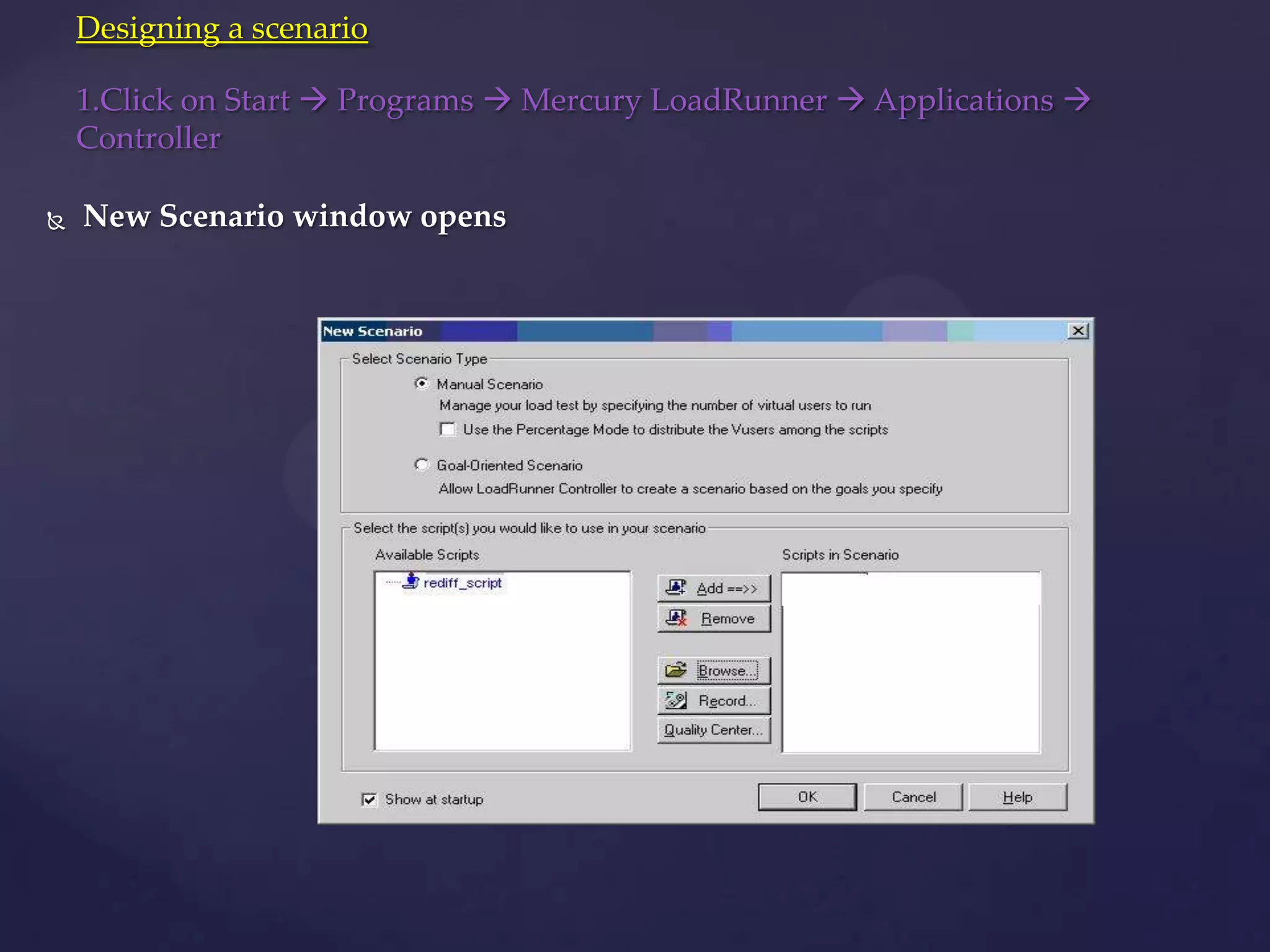Image resolution: width=1270 pixels, height=952 pixels.
Task: Open Help for New Scenario
Action: (1018, 797)
